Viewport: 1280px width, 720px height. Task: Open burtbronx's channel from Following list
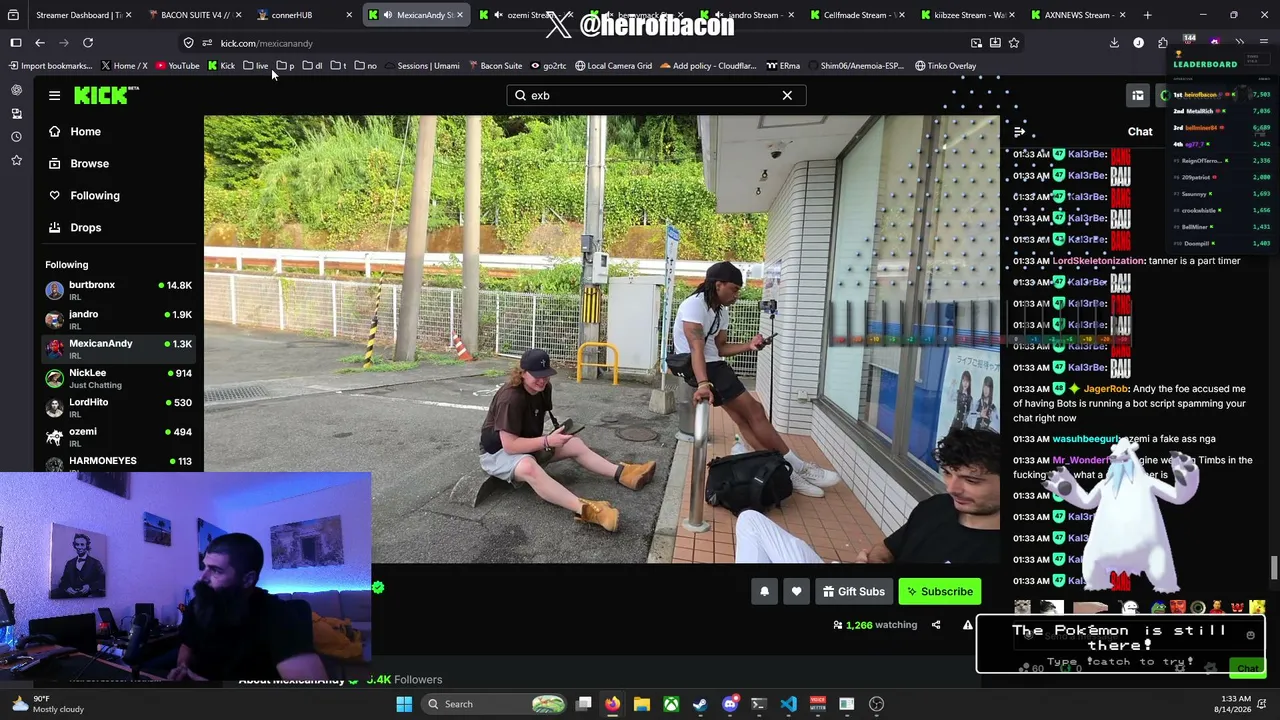pyautogui.click(x=119, y=290)
